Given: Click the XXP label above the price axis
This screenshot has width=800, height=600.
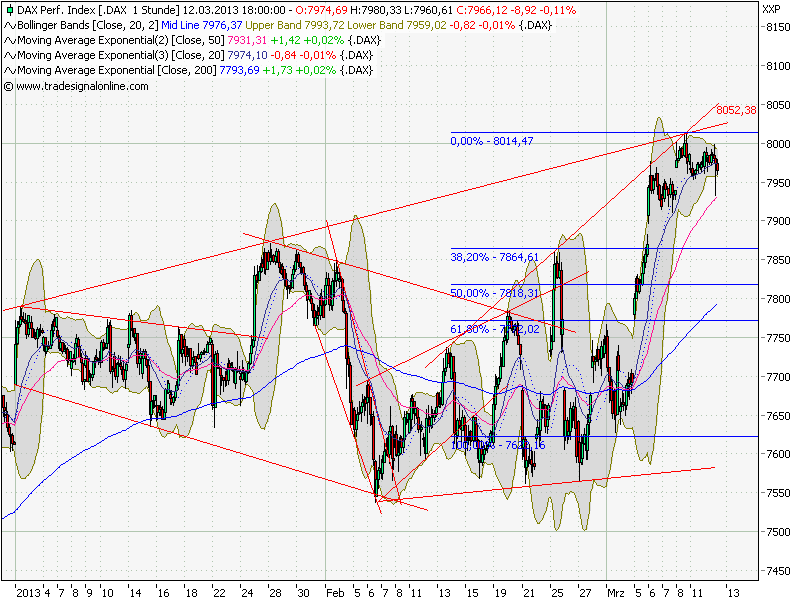Looking at the screenshot, I should pyautogui.click(x=771, y=9).
